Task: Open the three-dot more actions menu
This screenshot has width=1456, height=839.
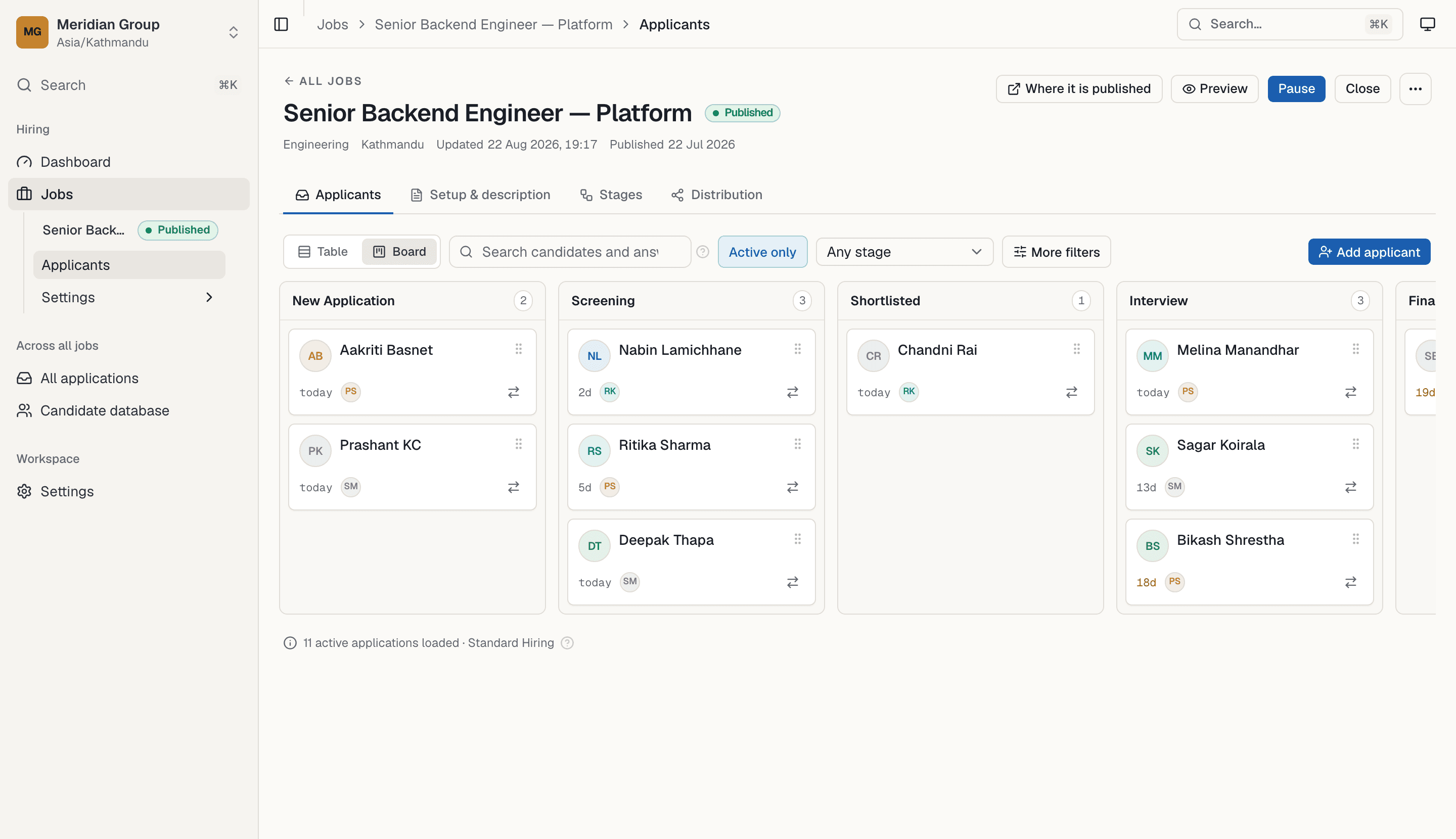Action: [1415, 89]
